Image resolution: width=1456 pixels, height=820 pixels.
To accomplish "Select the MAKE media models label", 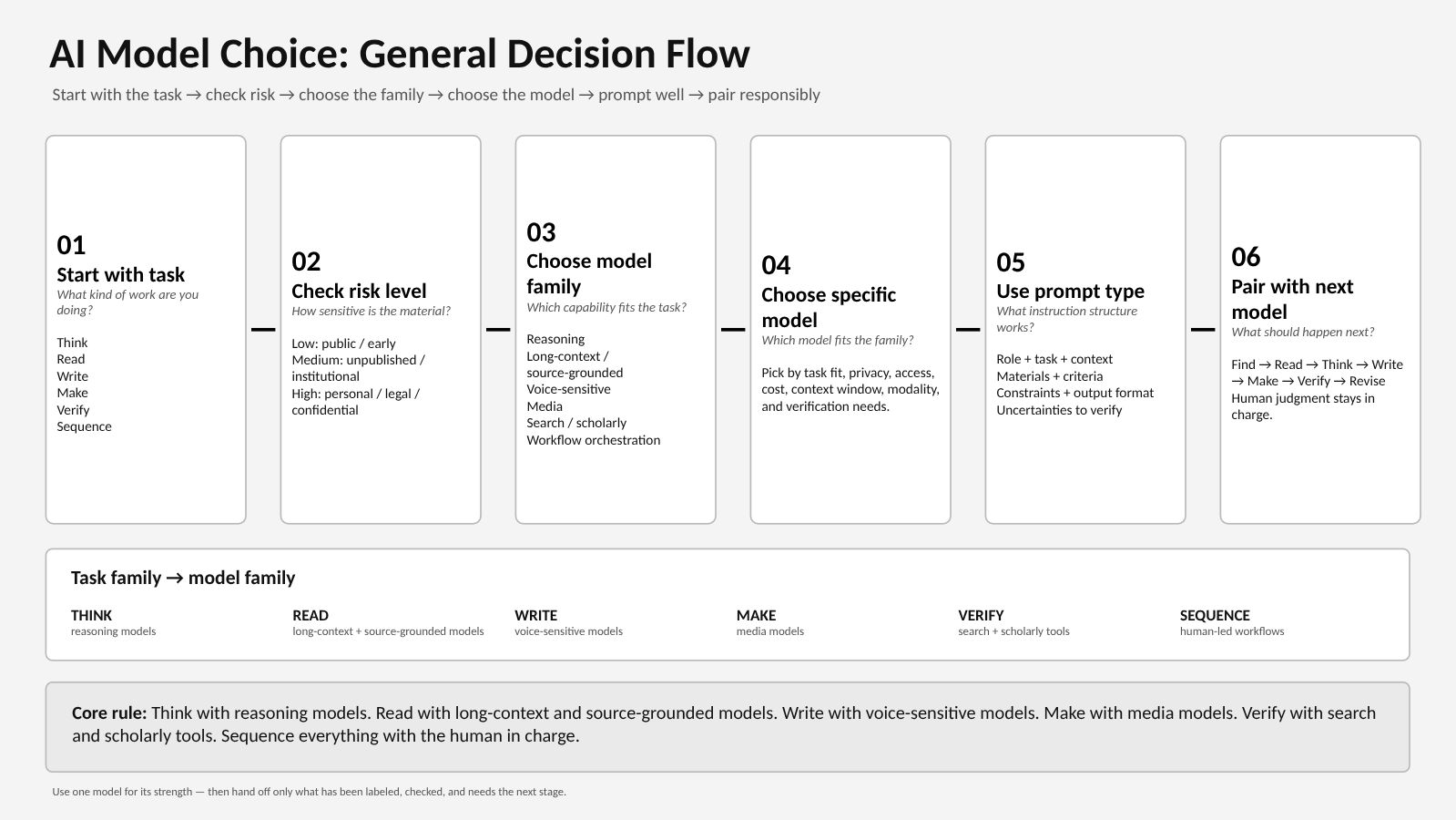I will pos(770,622).
